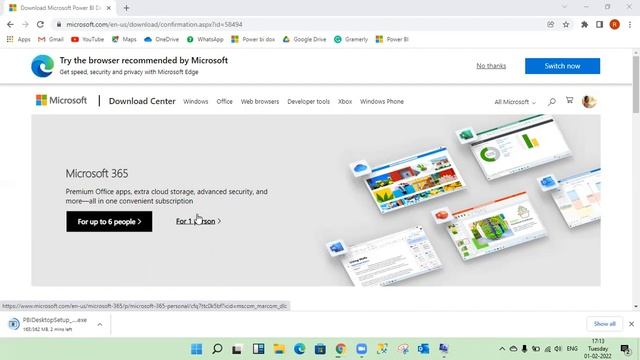Open the Maps bookmark

pyautogui.click(x=124, y=39)
